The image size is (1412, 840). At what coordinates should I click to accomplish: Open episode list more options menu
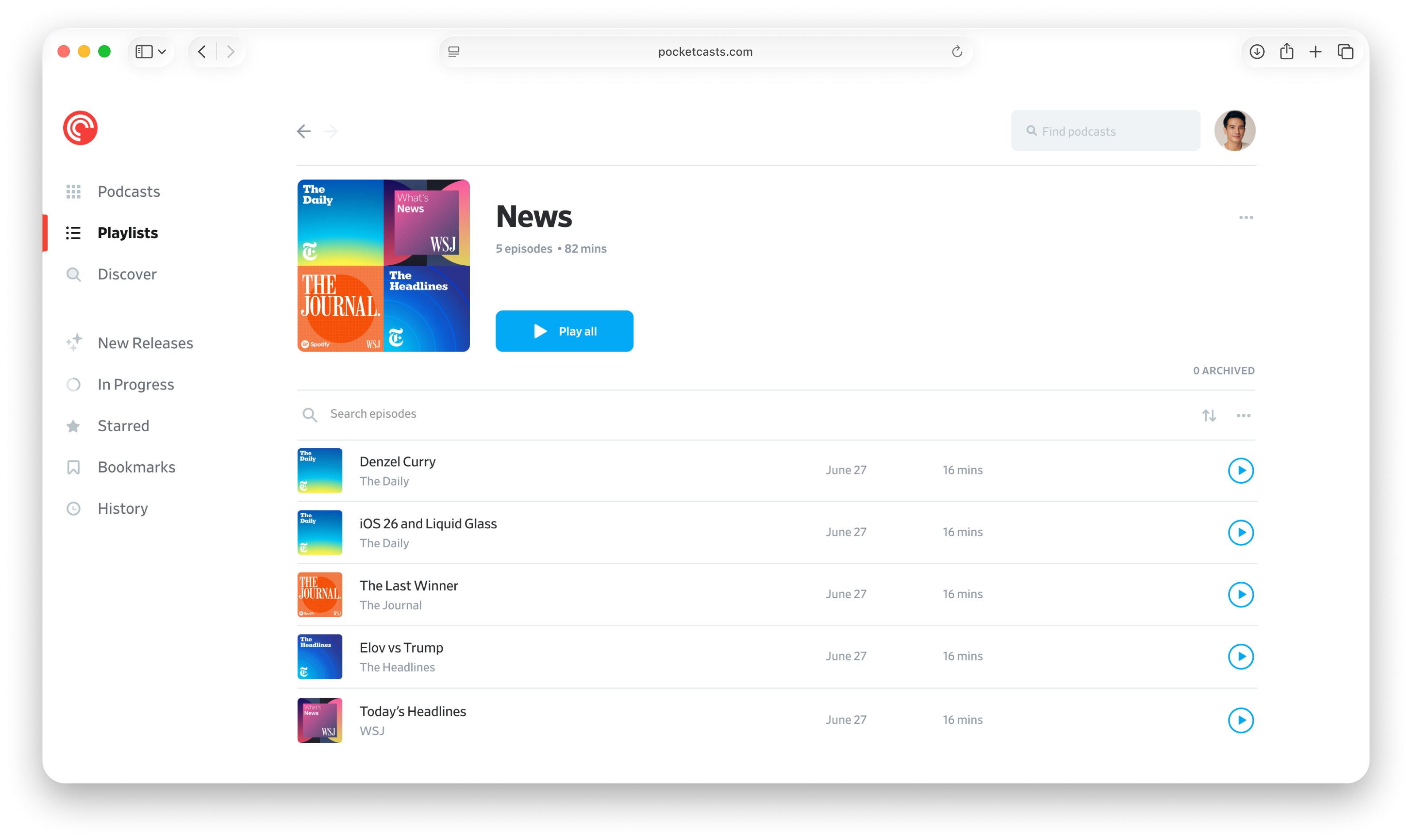point(1243,416)
